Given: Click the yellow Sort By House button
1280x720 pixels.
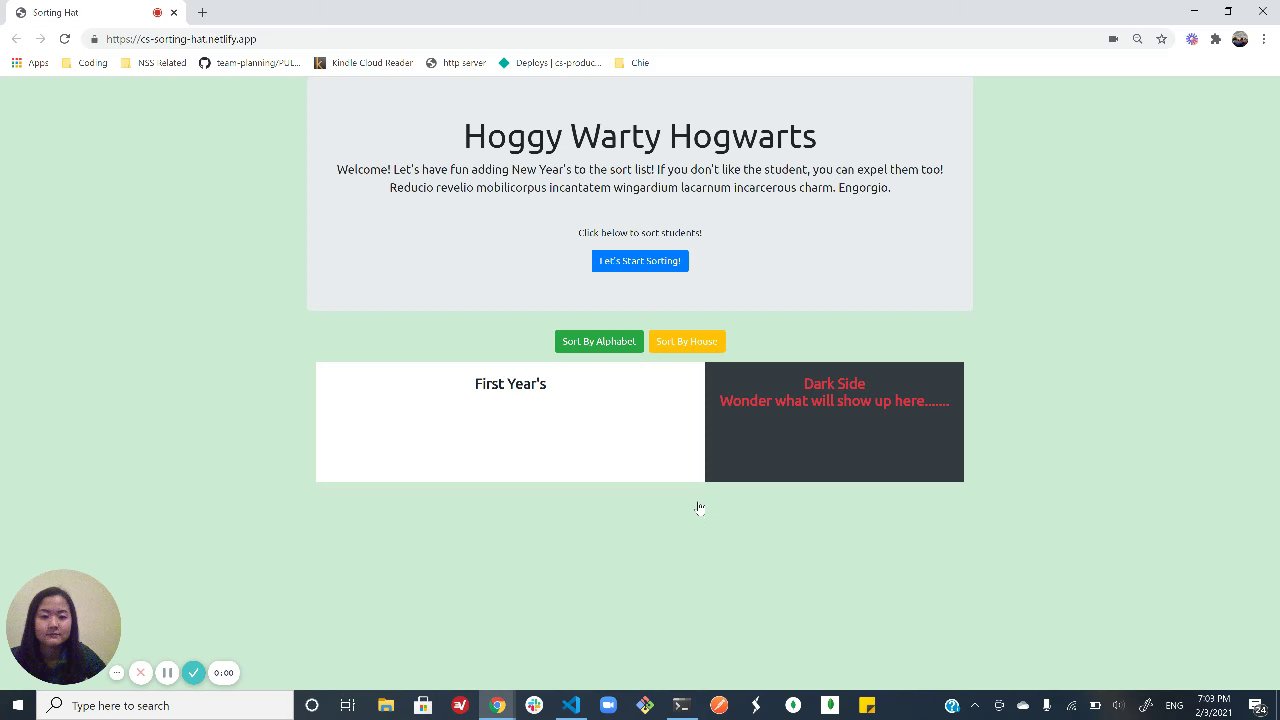Looking at the screenshot, I should [x=687, y=341].
